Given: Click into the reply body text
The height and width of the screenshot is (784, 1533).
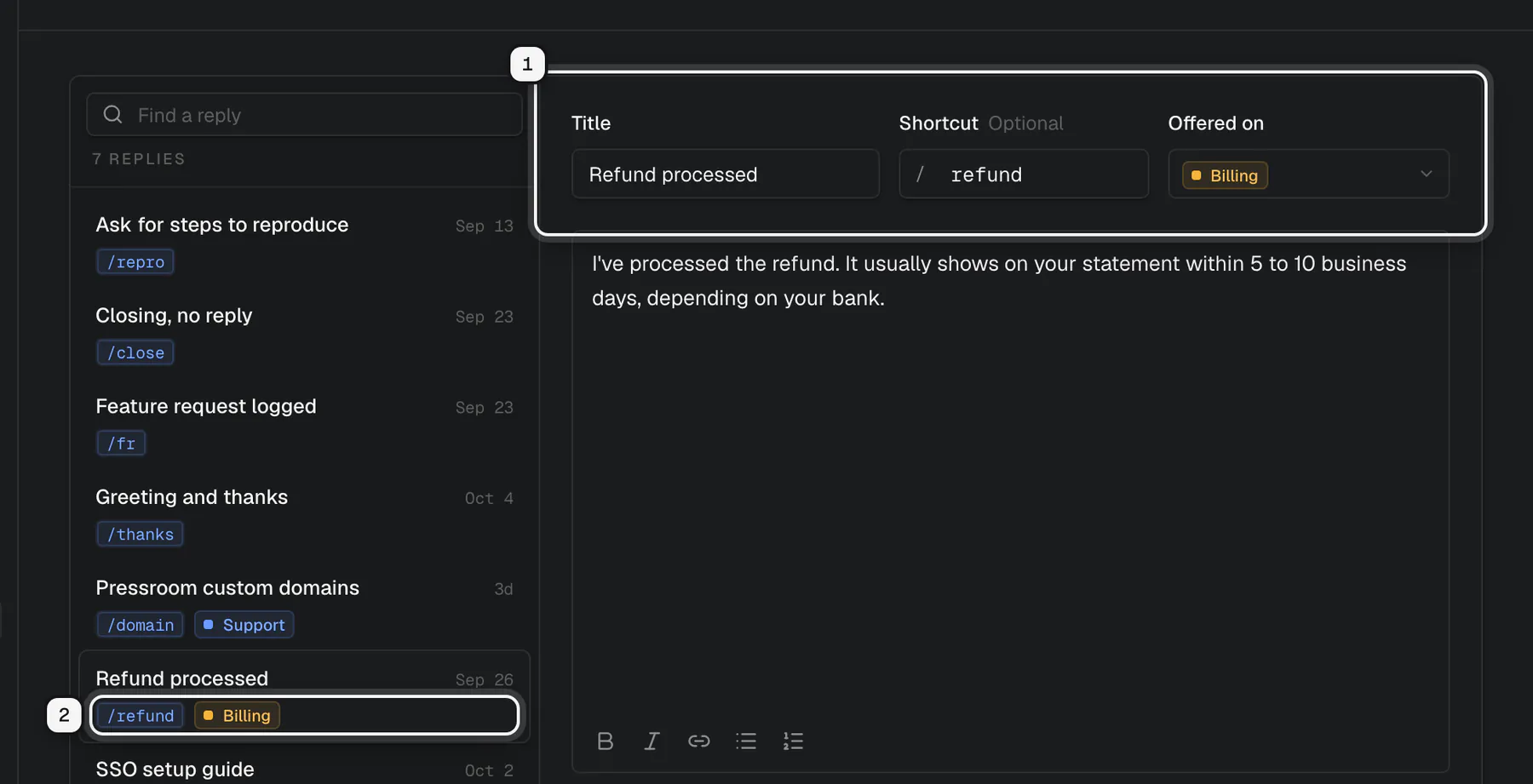Looking at the screenshot, I should (1010, 477).
